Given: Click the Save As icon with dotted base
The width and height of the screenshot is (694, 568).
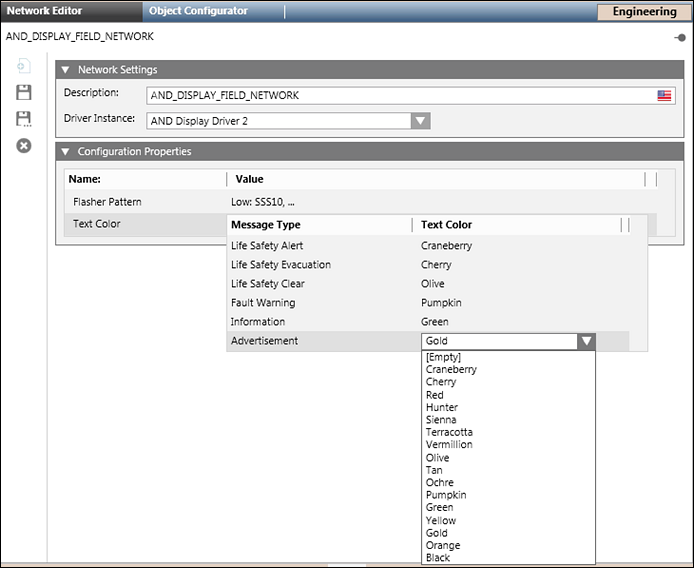Looking at the screenshot, I should 24,119.
